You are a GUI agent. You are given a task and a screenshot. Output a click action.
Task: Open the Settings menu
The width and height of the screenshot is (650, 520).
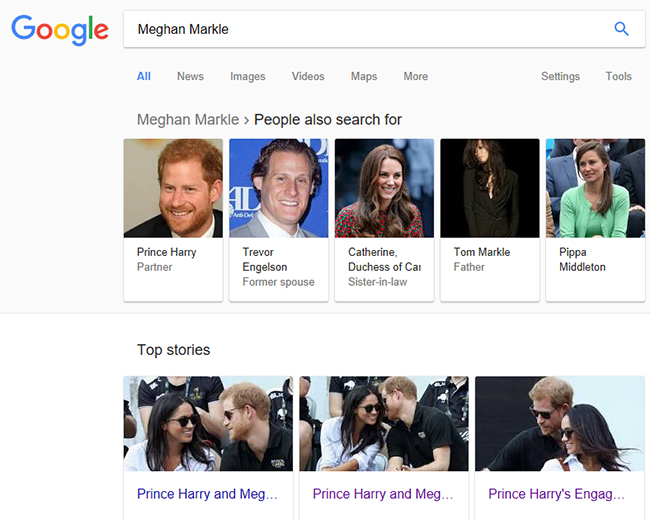pyautogui.click(x=560, y=76)
